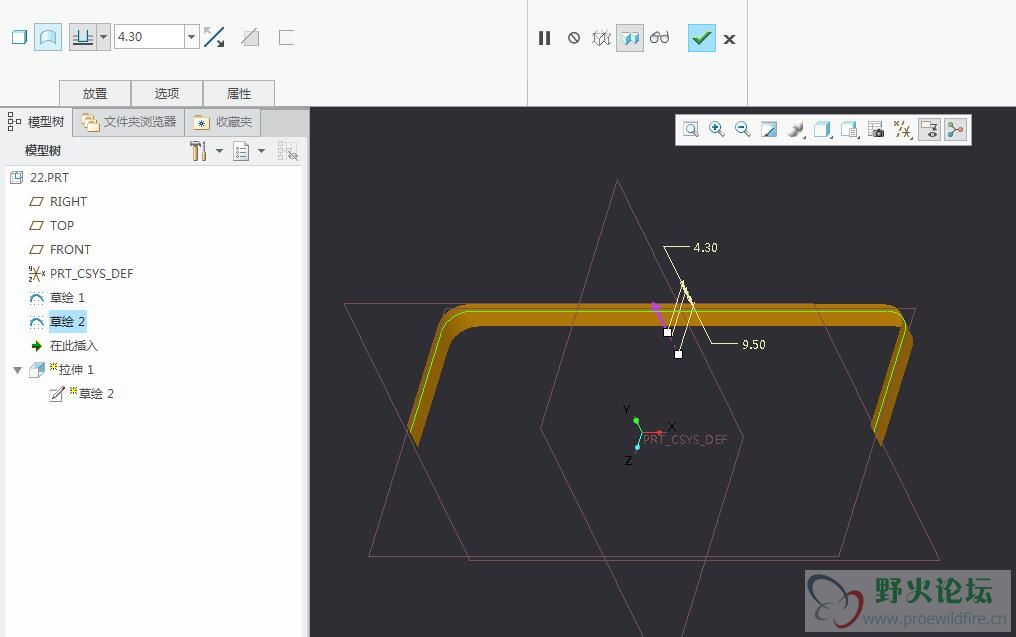Collapse the 拉伸 1 feature node
The width and height of the screenshot is (1016, 637).
coord(17,370)
